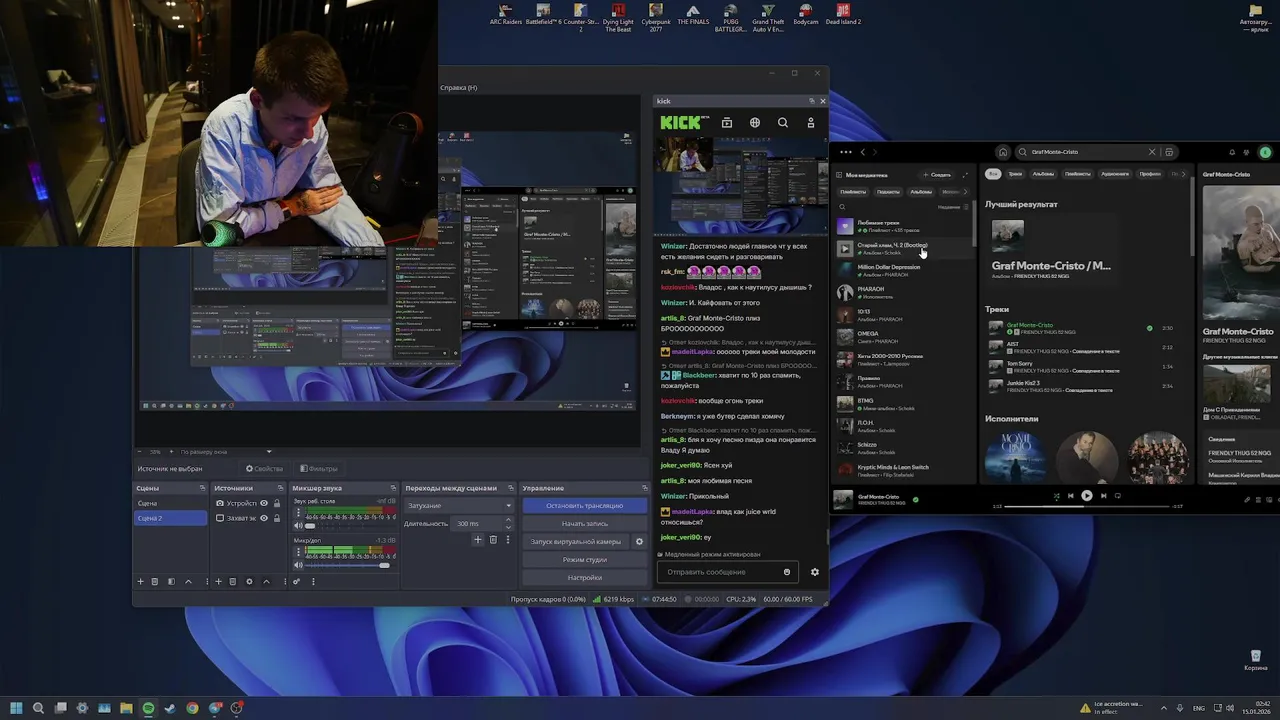Click Начать запись button
Image resolution: width=1280 pixels, height=720 pixels.
coord(584,523)
